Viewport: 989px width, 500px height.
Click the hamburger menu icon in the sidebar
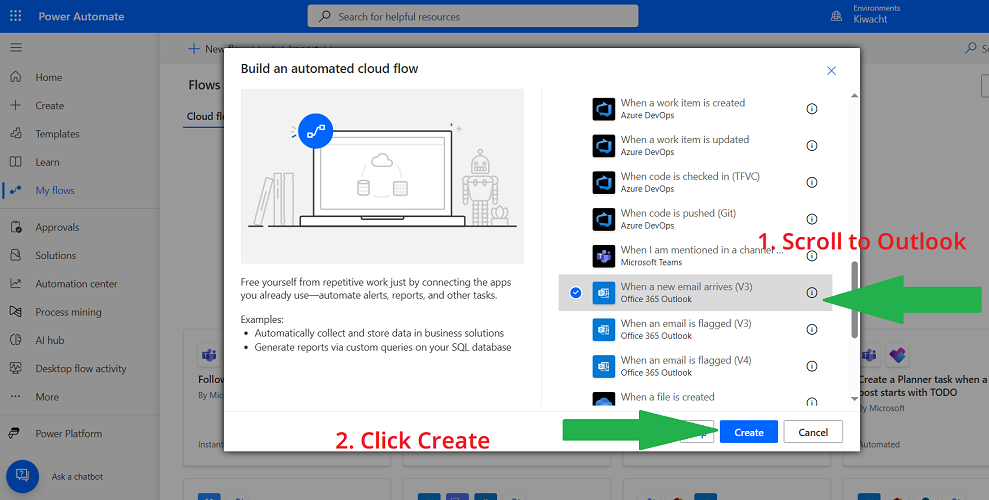pos(15,47)
